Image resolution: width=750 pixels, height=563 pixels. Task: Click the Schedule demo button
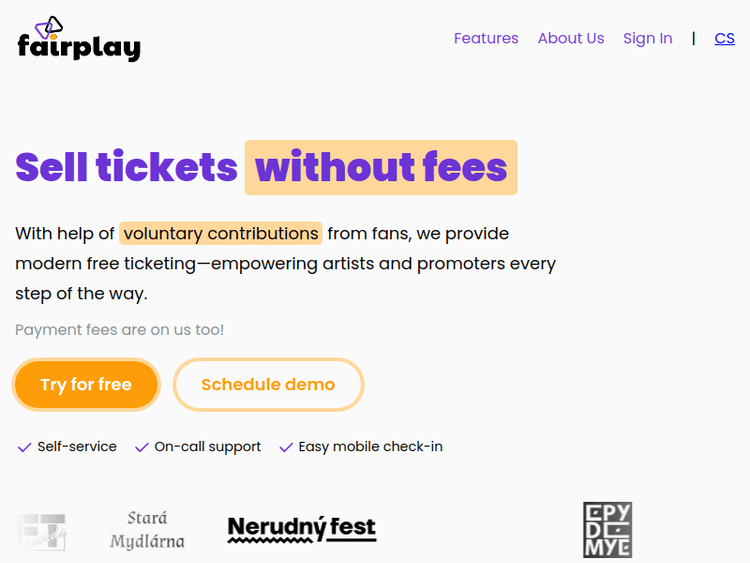click(268, 385)
